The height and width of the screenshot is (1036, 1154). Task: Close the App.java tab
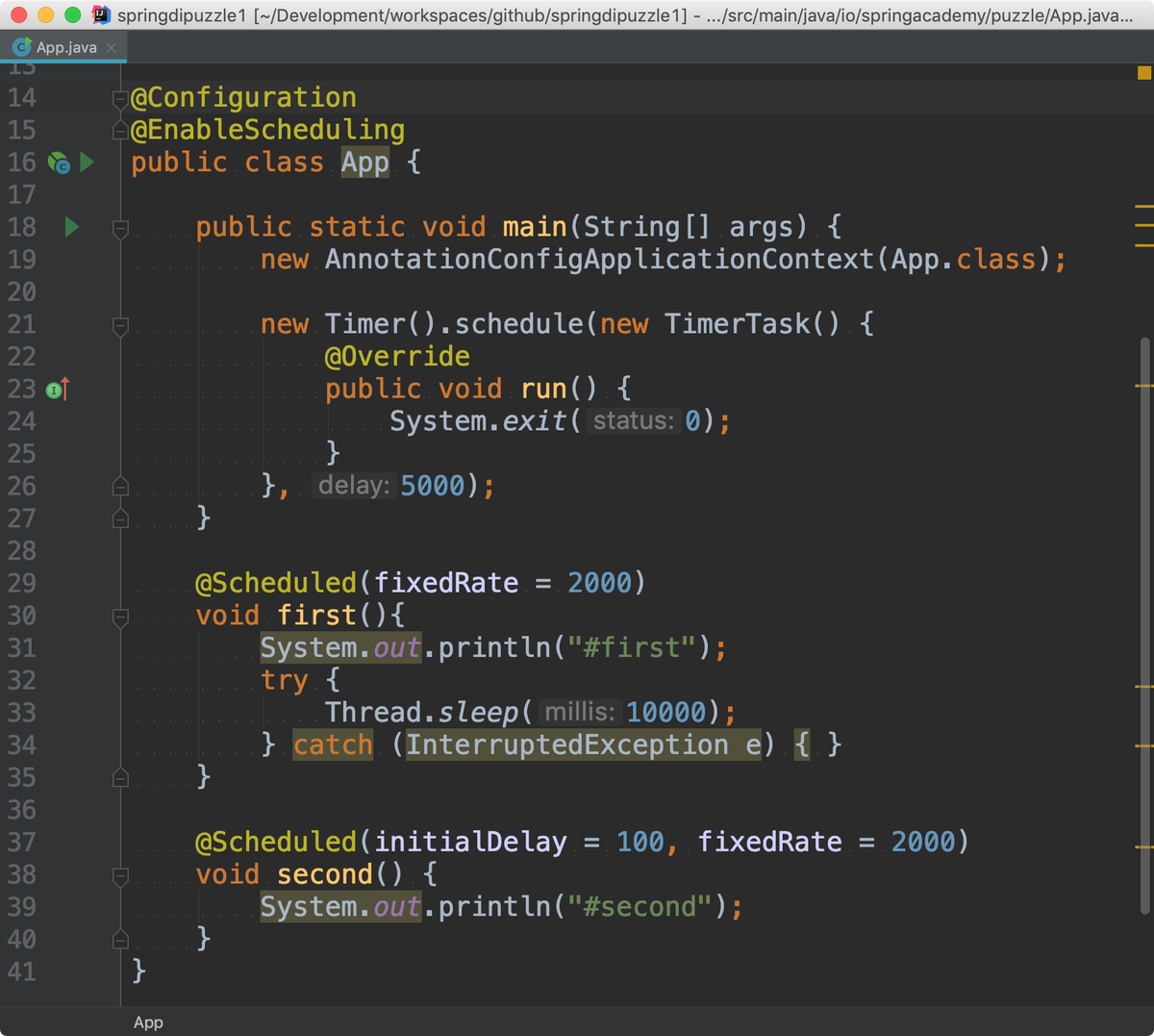pyautogui.click(x=112, y=47)
